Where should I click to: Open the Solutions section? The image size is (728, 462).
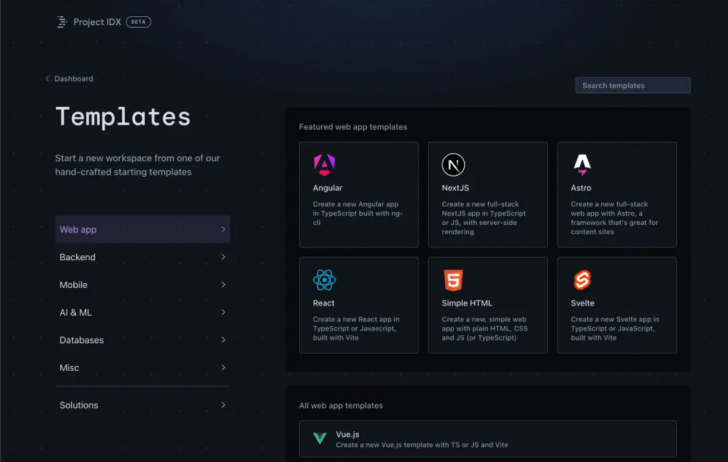pos(79,405)
